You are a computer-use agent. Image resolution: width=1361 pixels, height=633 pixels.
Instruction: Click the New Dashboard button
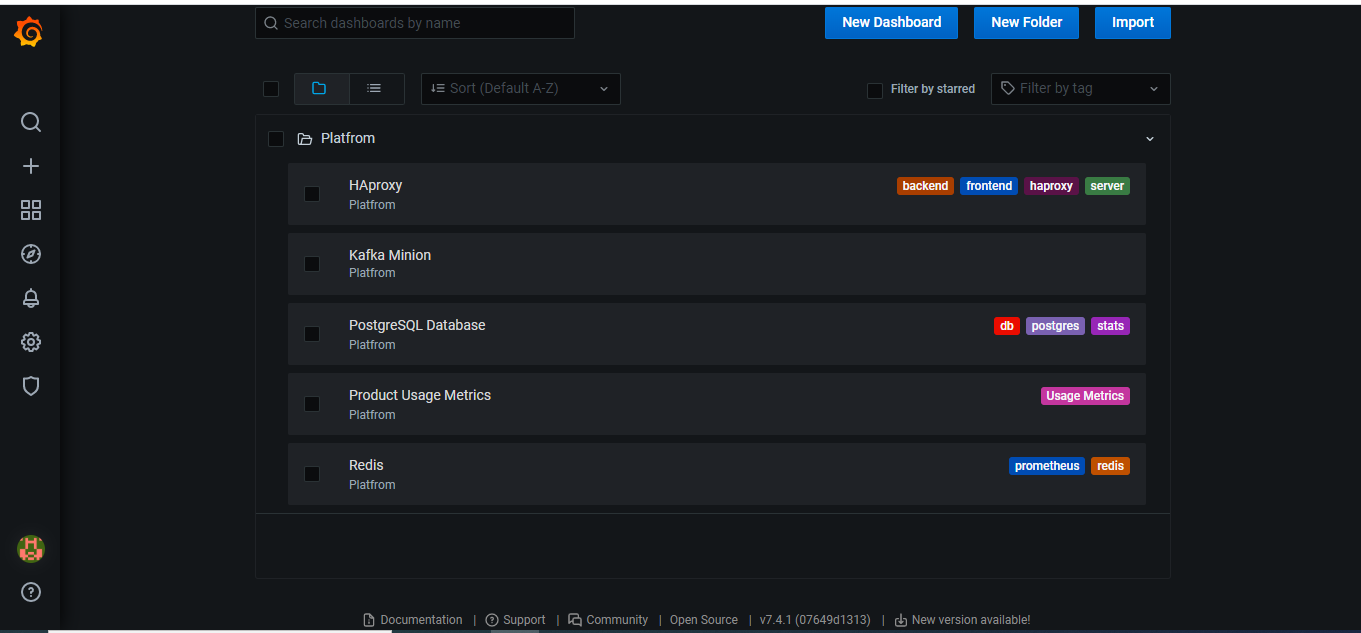[x=891, y=23]
